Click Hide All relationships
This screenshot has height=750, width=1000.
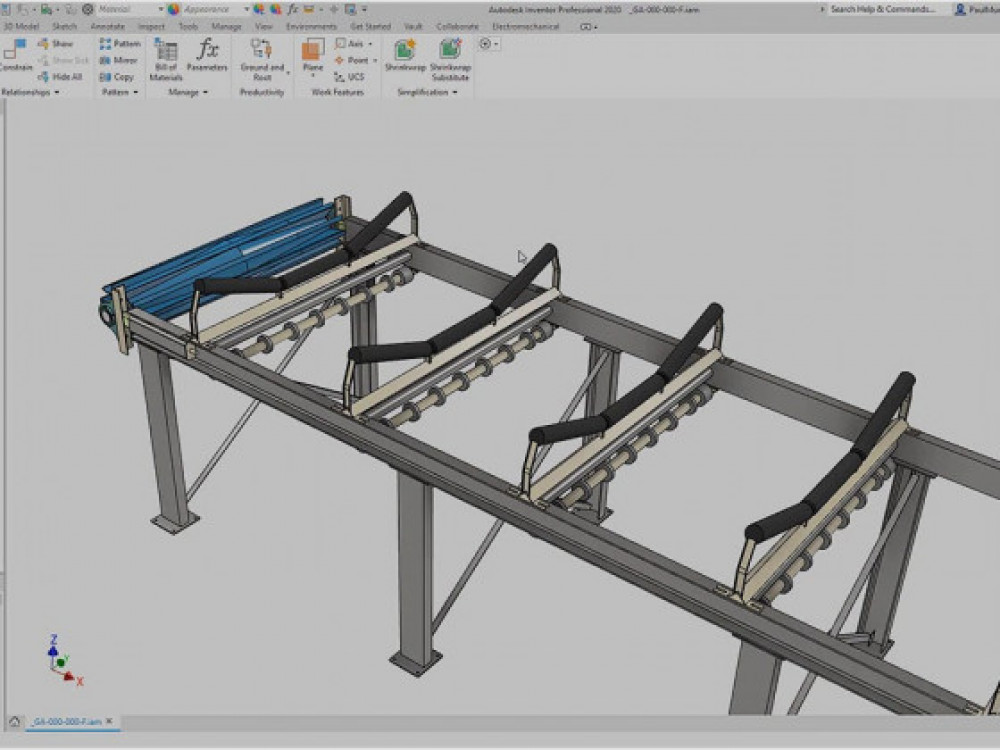point(61,77)
